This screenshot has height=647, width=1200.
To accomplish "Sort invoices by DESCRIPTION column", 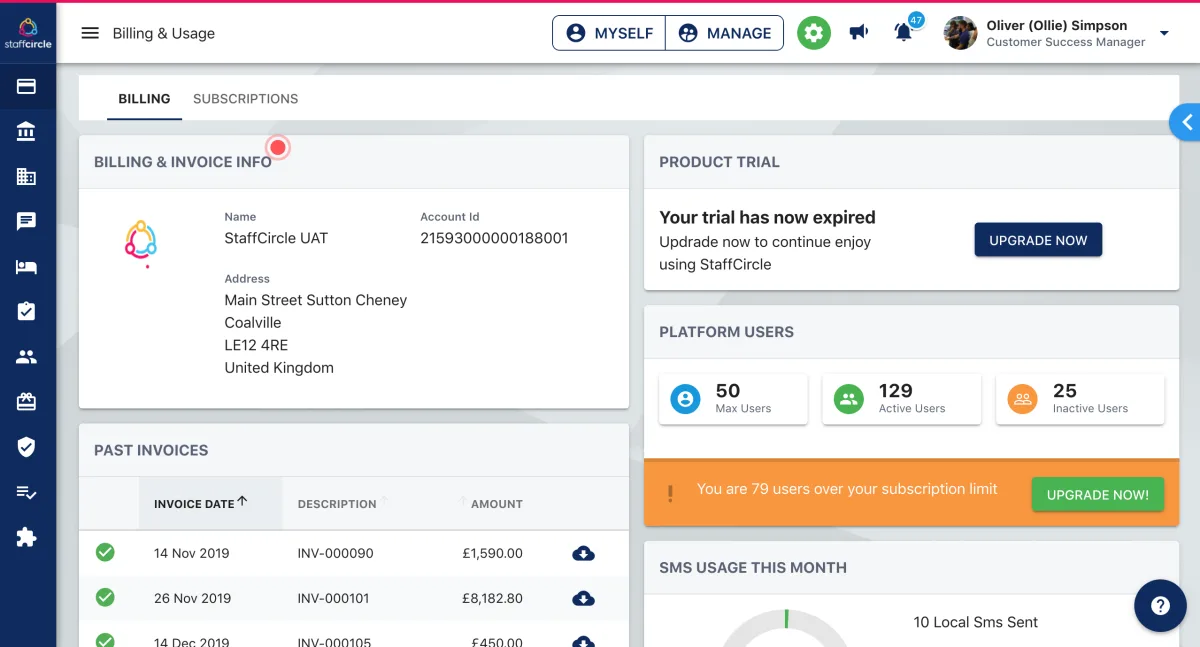I will coord(337,504).
